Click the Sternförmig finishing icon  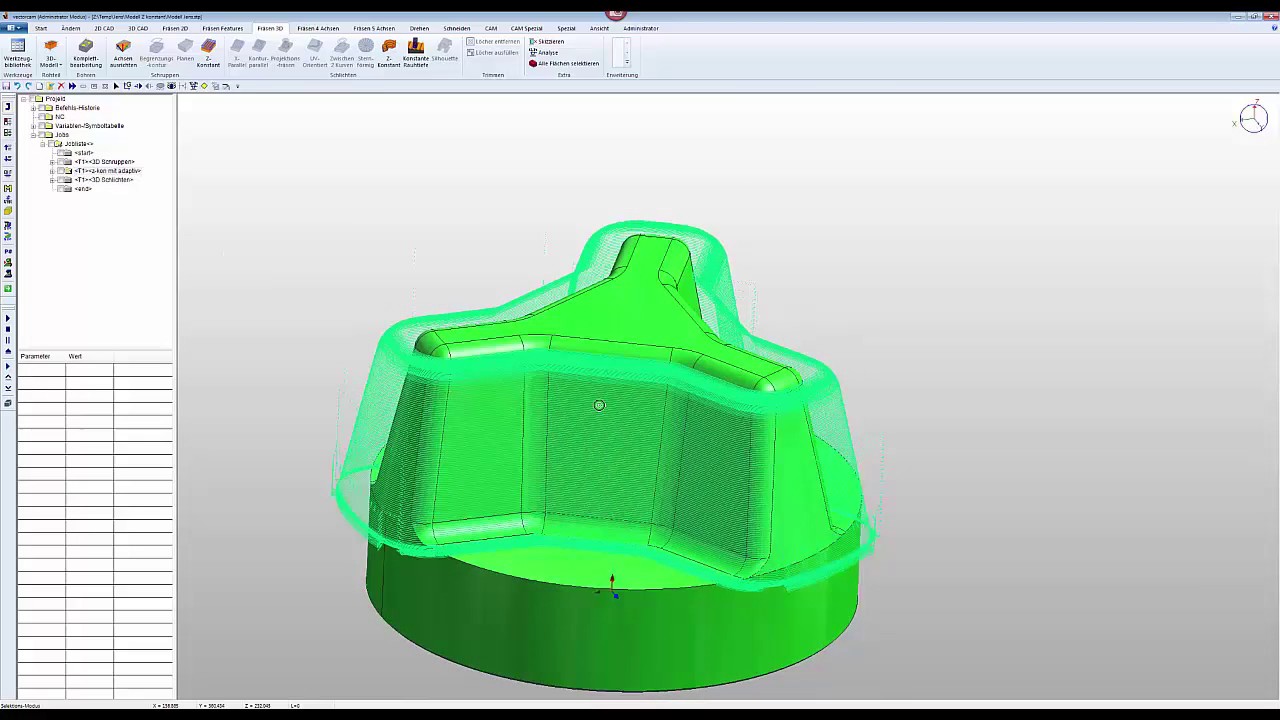(366, 52)
